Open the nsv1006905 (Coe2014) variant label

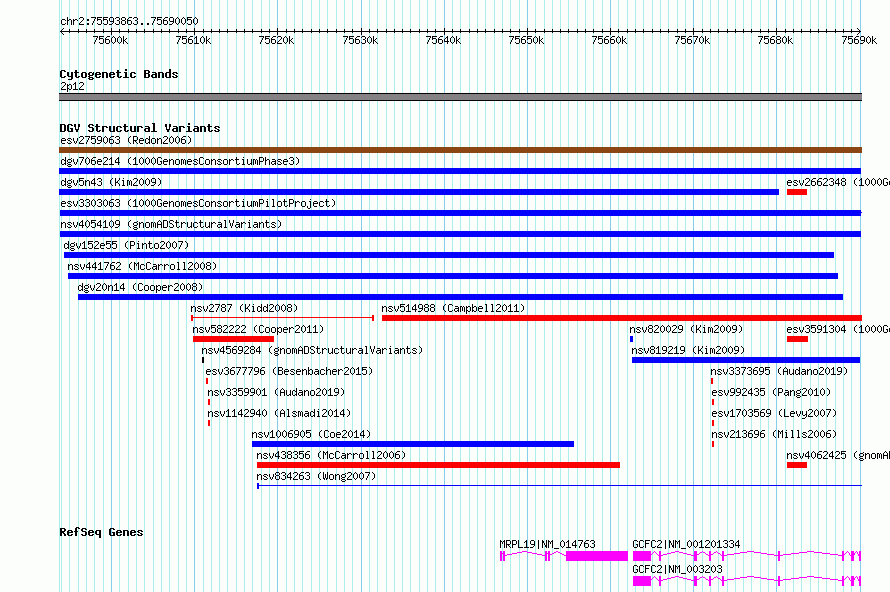tap(310, 434)
